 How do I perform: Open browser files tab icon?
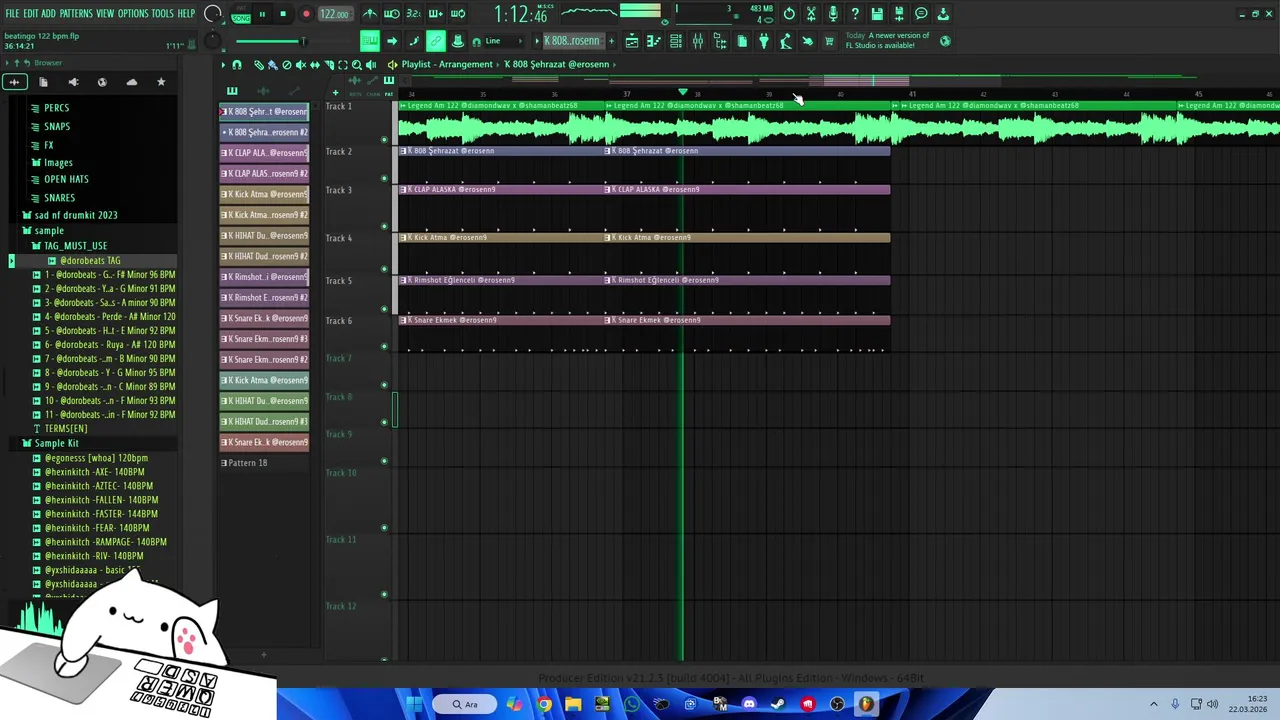click(43, 82)
